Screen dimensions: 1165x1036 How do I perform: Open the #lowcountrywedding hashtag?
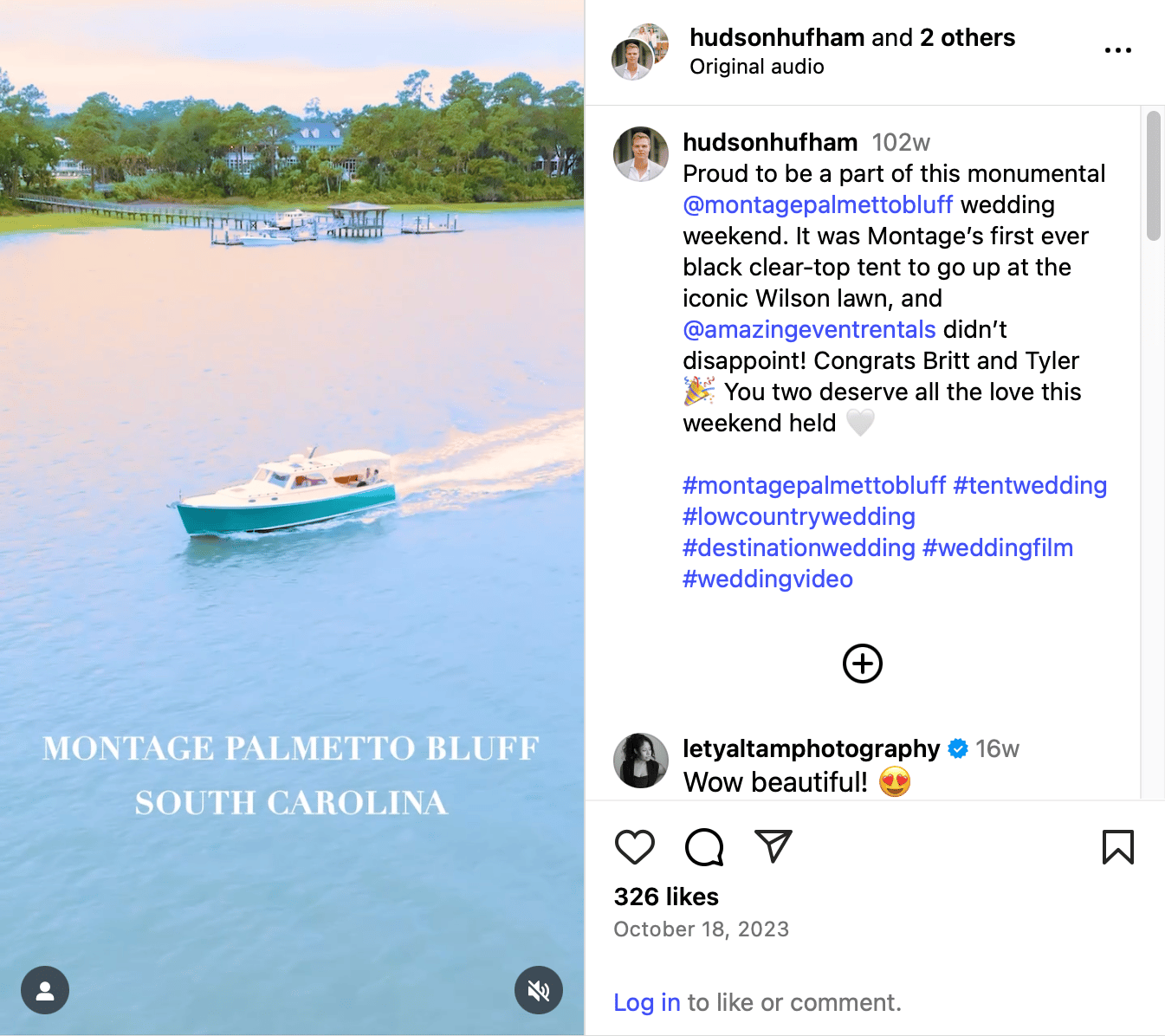pyautogui.click(x=799, y=517)
